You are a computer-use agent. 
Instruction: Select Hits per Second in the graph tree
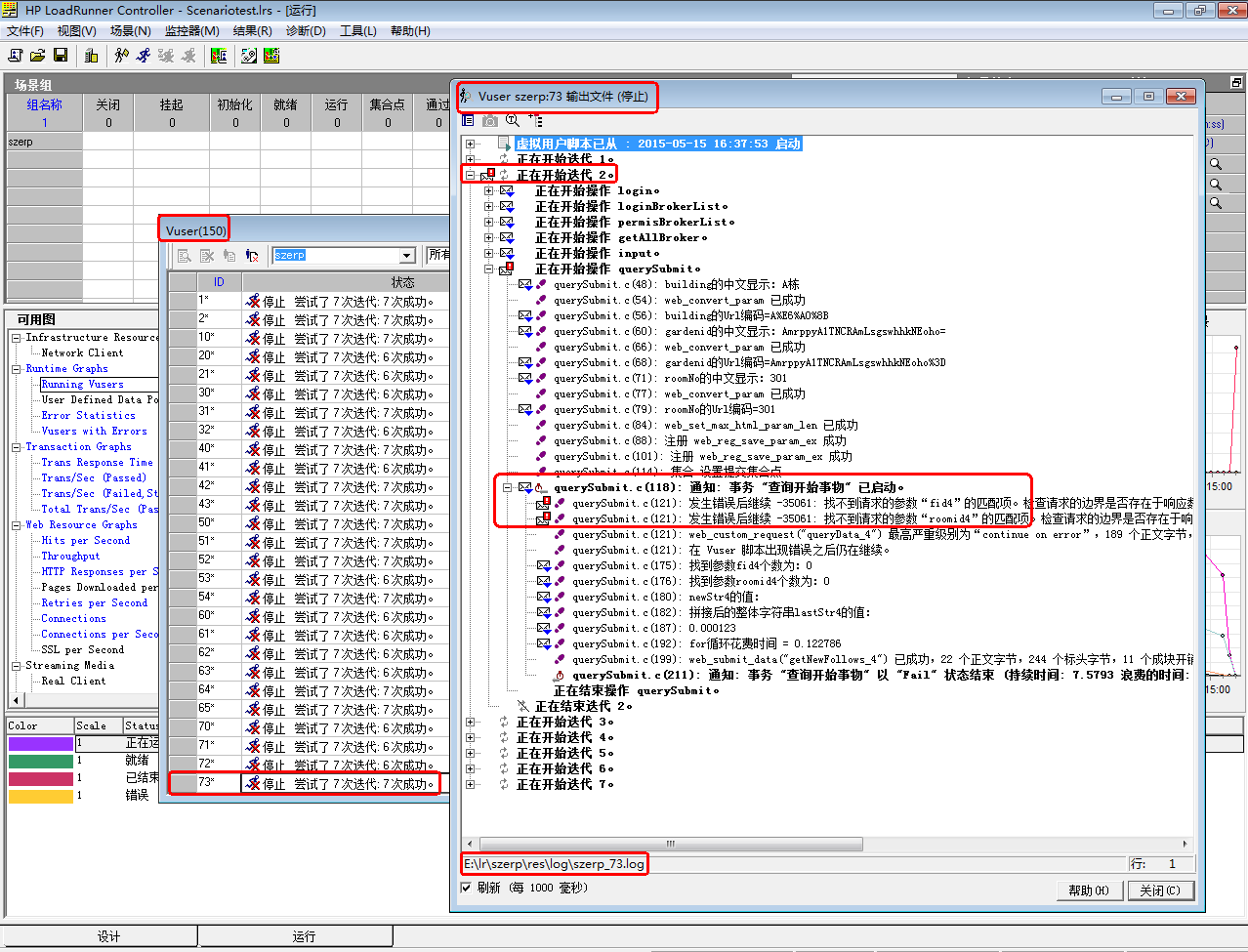coord(86,541)
